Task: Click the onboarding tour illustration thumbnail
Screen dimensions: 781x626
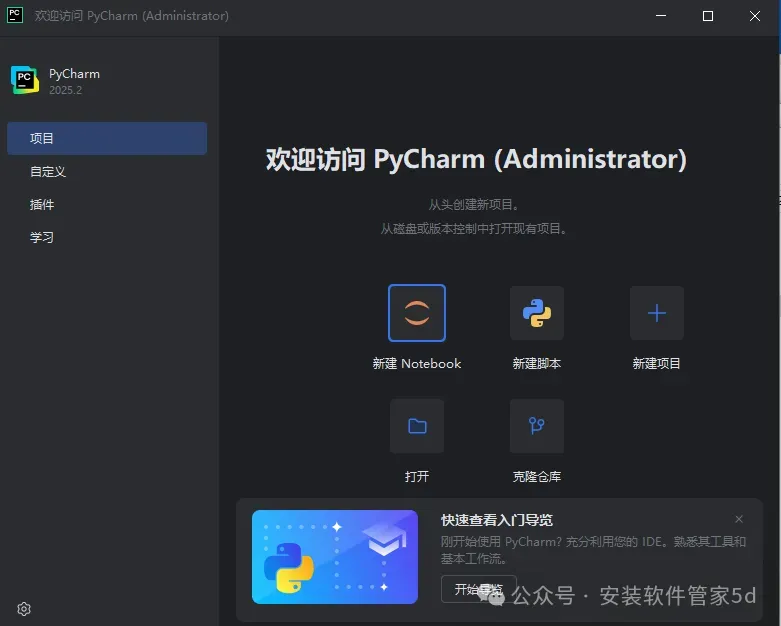Action: [335, 557]
